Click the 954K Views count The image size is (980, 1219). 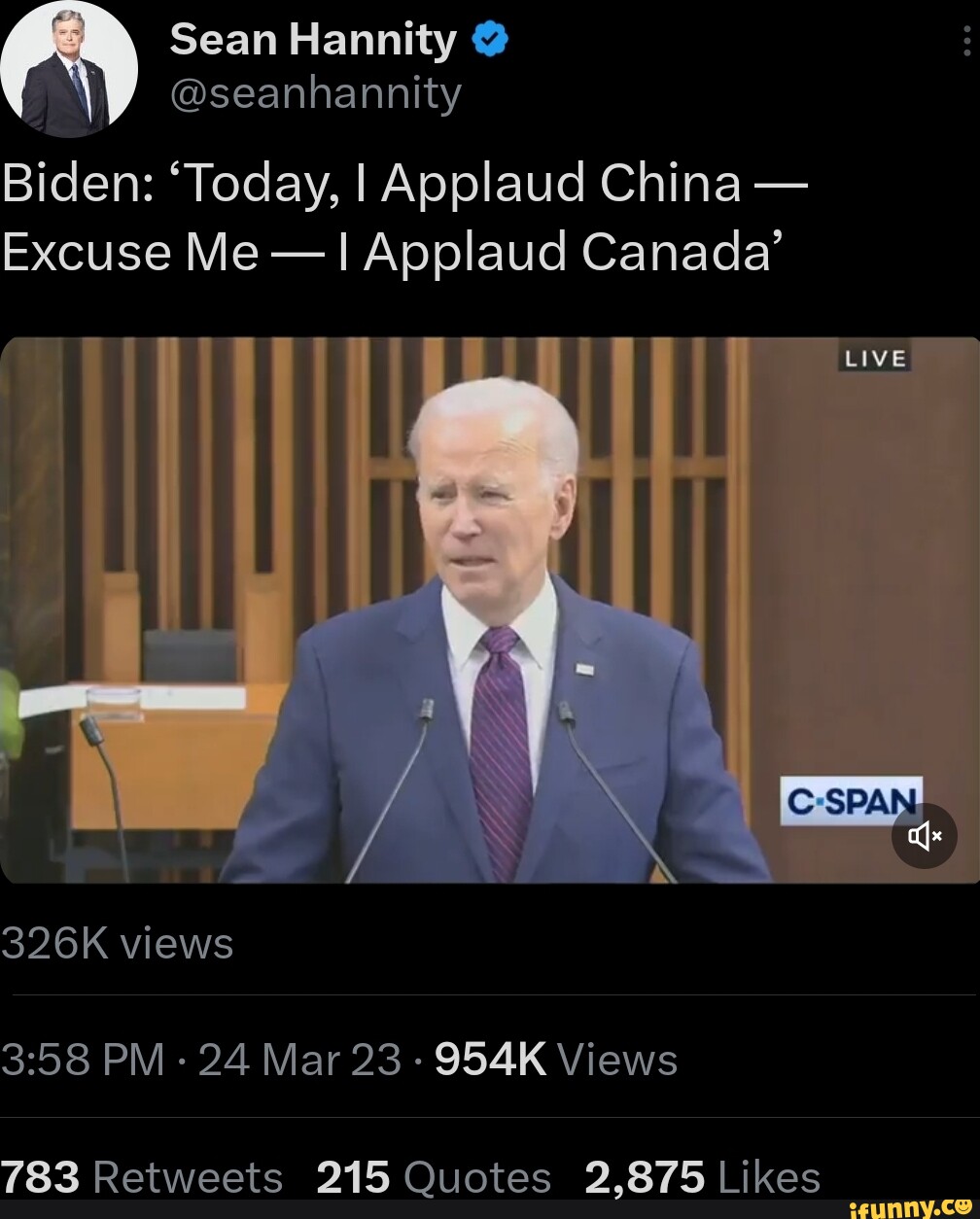tap(556, 1059)
